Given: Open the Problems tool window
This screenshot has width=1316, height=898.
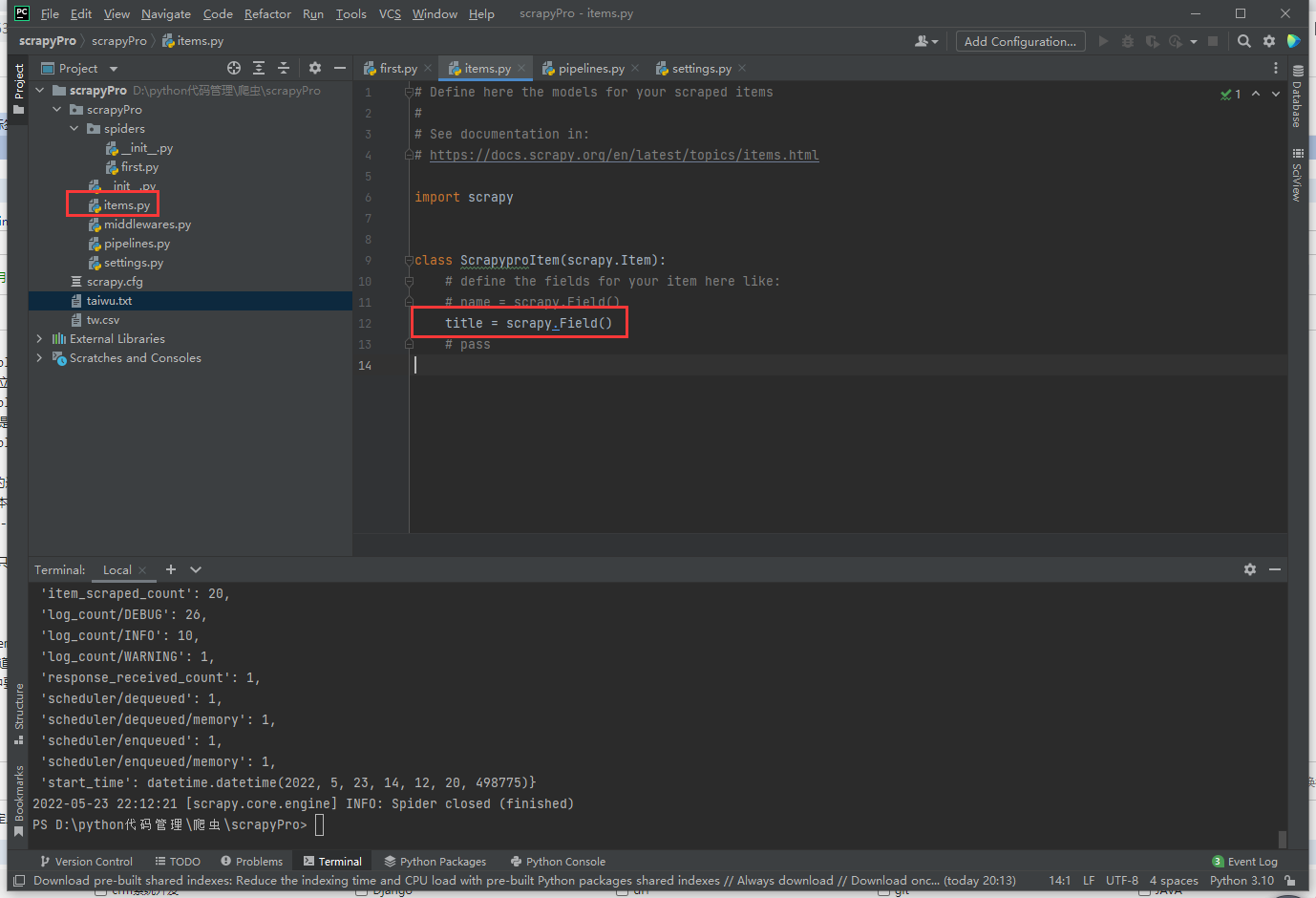Looking at the screenshot, I should (252, 862).
